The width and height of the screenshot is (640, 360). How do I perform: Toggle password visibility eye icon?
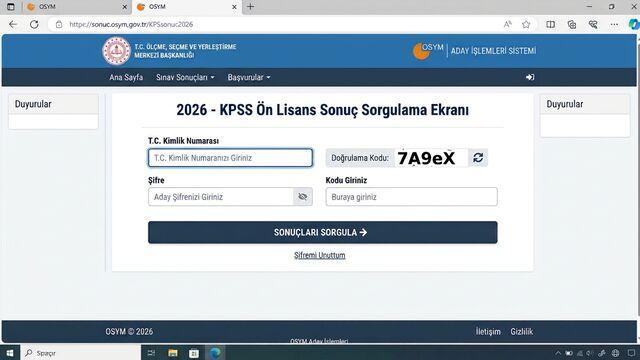[x=302, y=197]
